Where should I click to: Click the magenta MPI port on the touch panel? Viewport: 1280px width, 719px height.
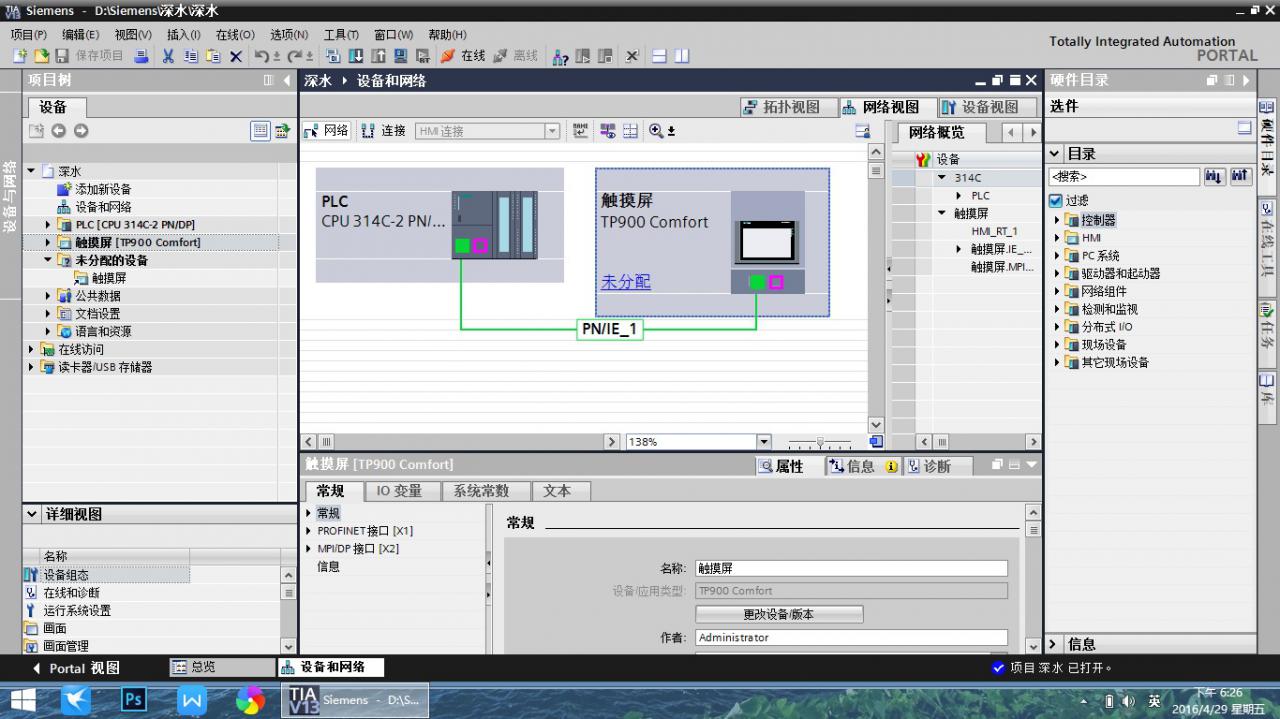tap(776, 282)
